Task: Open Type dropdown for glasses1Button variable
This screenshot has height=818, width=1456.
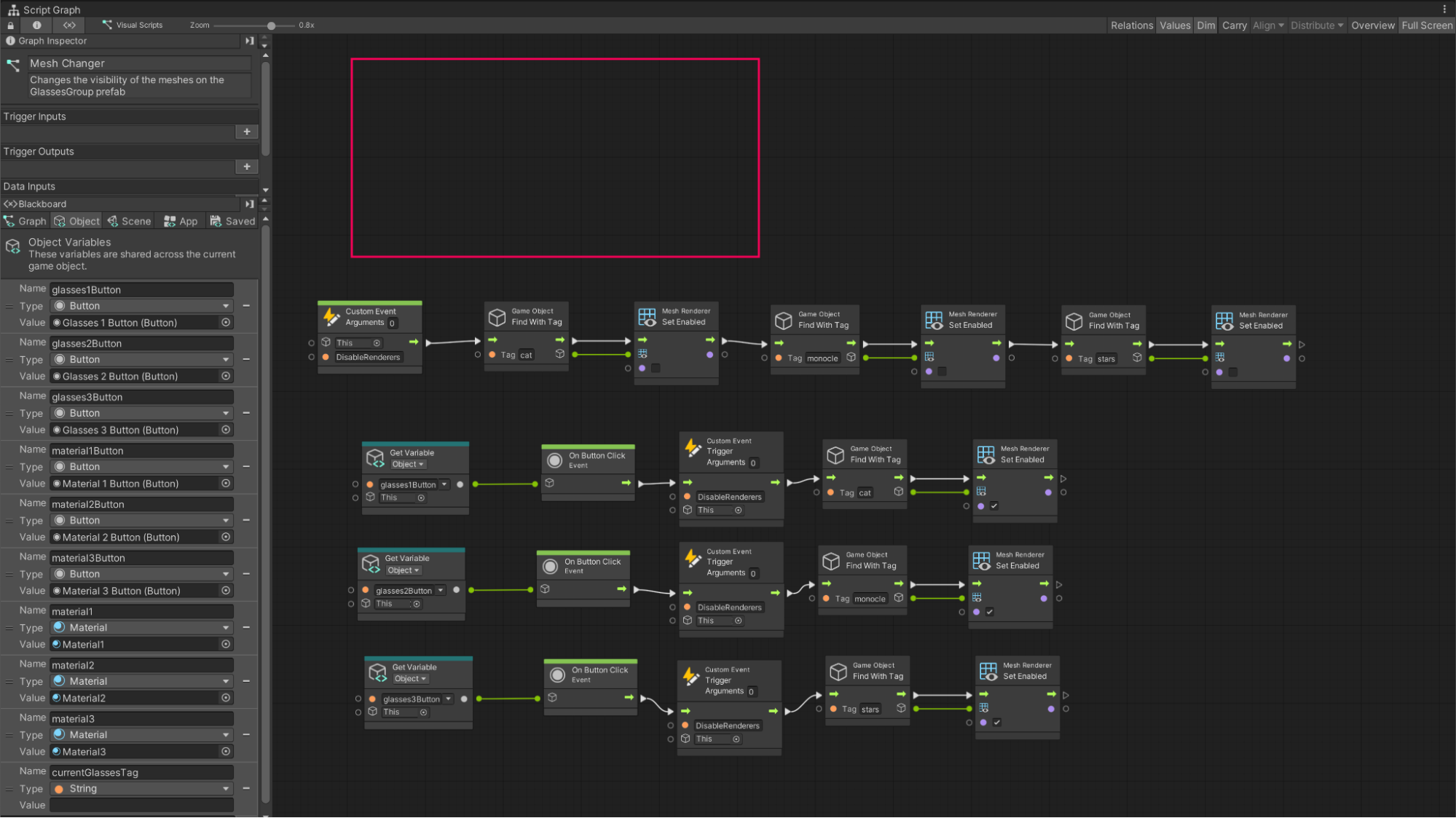Action: (x=141, y=306)
